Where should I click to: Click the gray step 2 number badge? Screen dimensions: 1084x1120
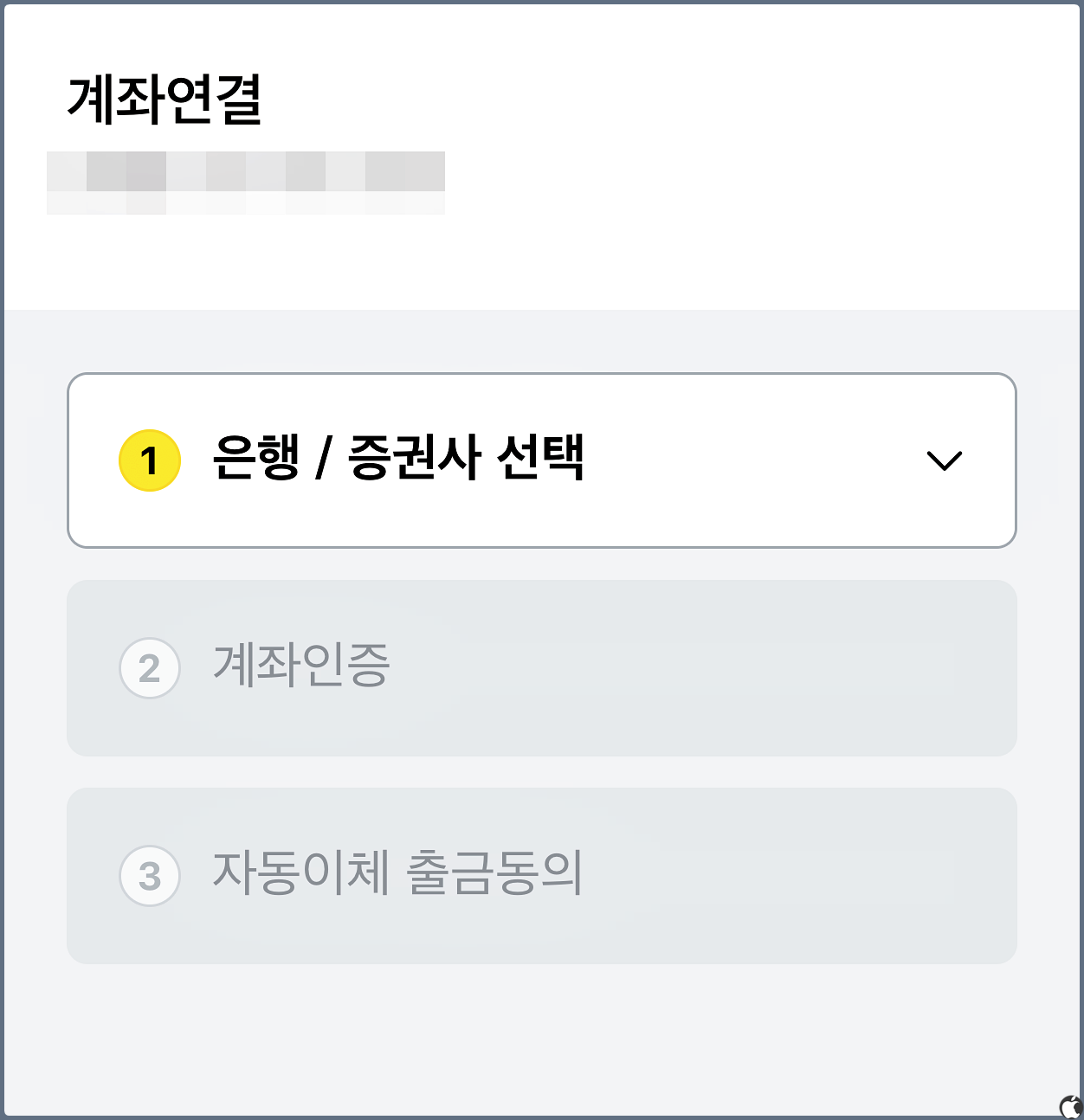(x=150, y=668)
